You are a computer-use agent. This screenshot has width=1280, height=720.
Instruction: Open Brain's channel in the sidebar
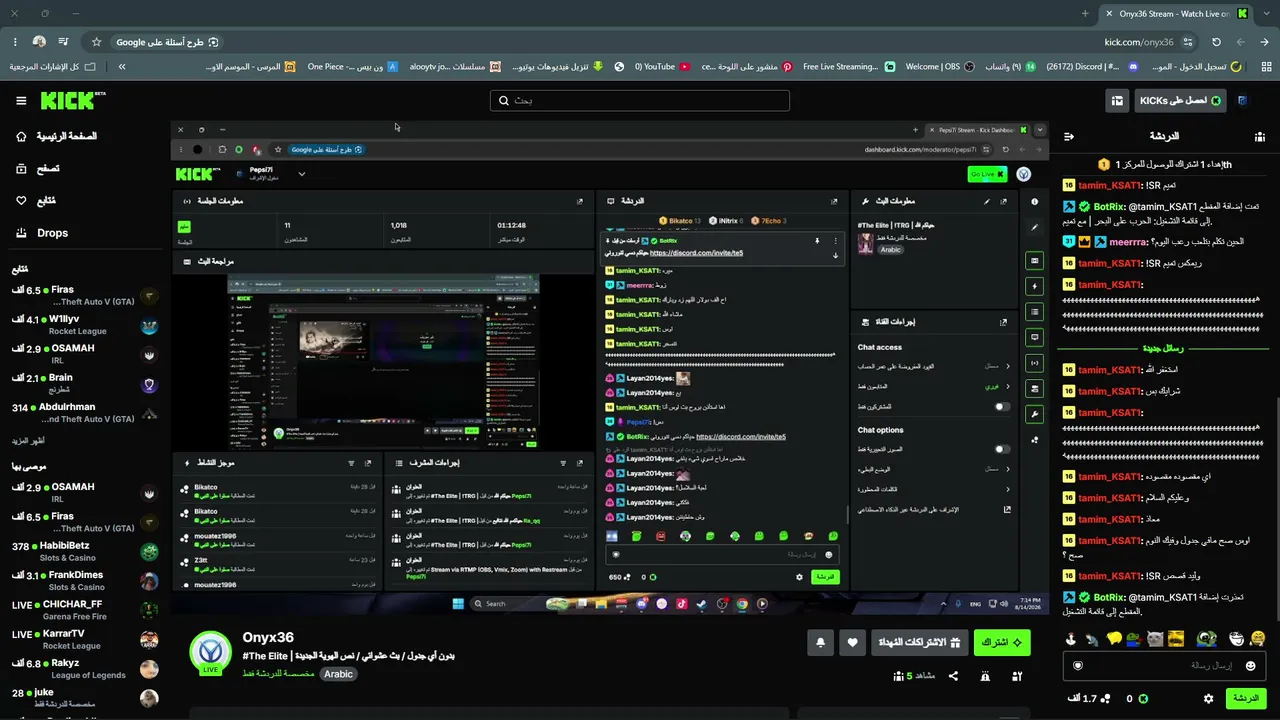[x=85, y=384]
